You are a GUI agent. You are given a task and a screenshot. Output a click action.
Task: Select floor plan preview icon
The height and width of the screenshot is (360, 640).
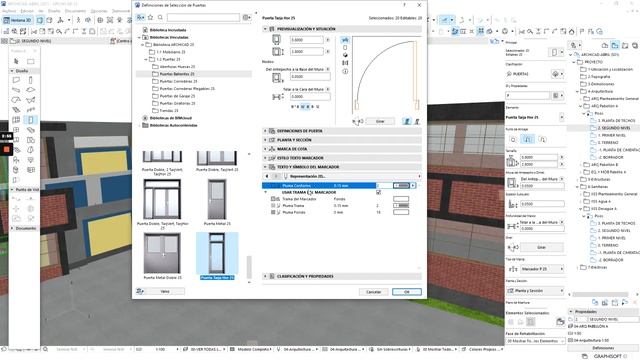click(345, 40)
